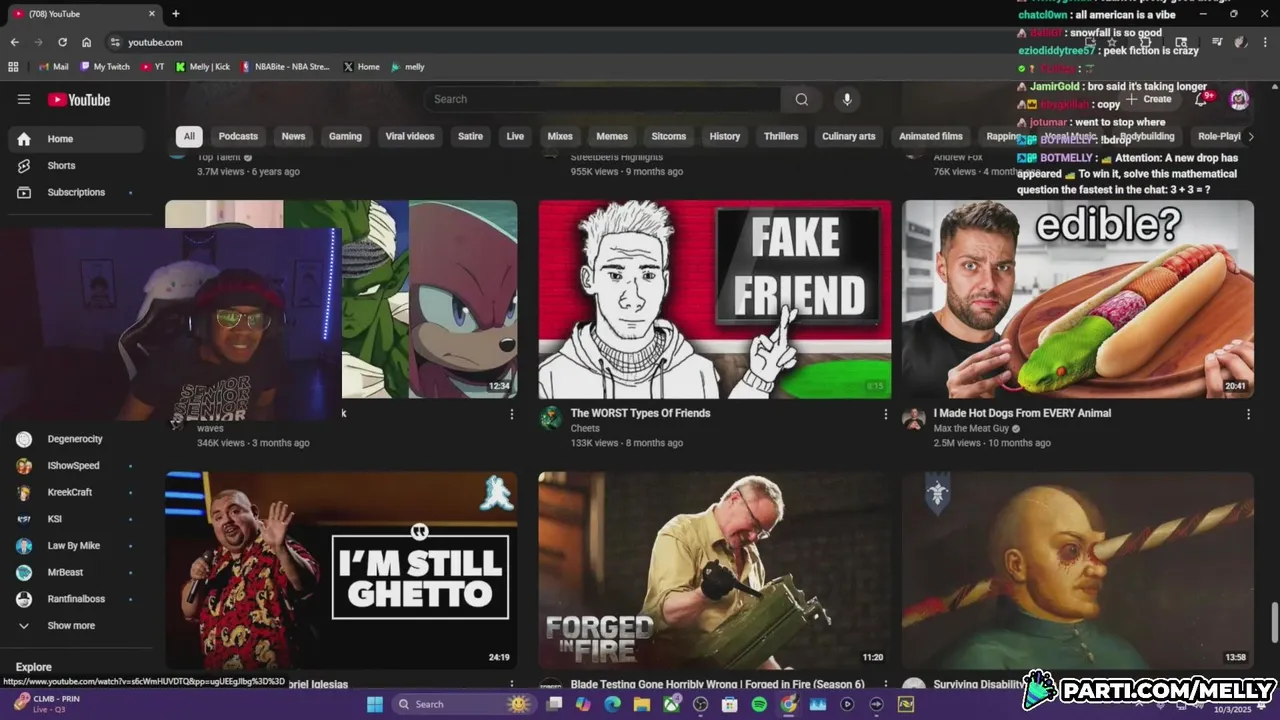Open Spotify from the taskbar
Viewport: 1280px width, 720px height.
pyautogui.click(x=759, y=704)
